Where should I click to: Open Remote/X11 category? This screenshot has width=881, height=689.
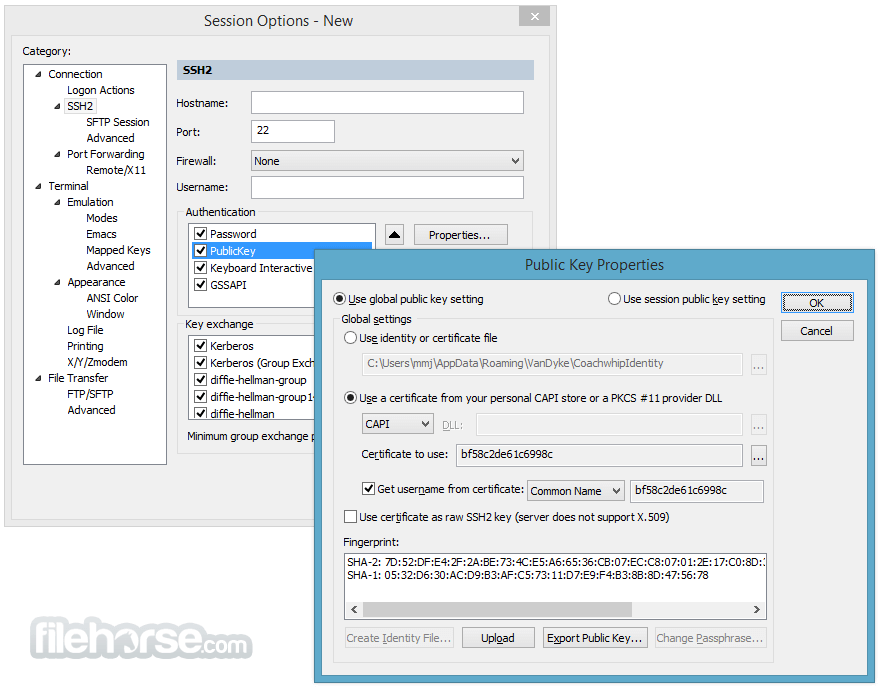tap(116, 170)
